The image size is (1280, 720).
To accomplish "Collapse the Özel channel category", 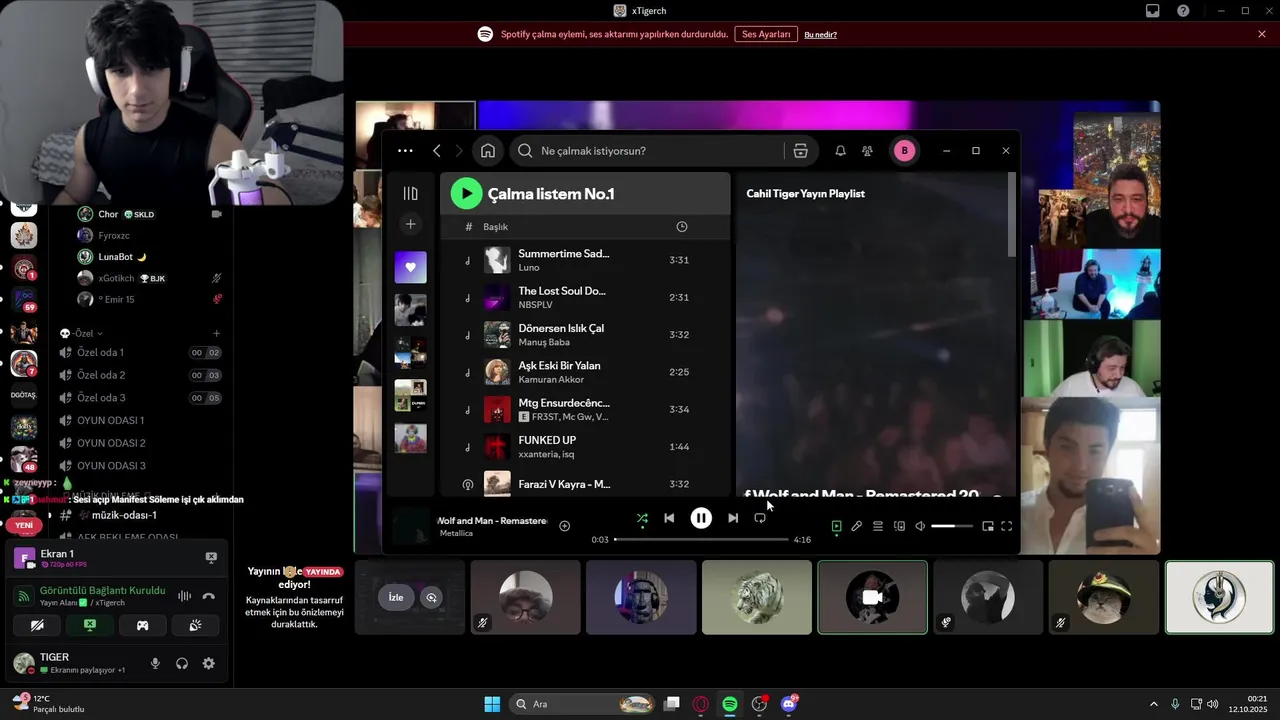I will [x=82, y=333].
